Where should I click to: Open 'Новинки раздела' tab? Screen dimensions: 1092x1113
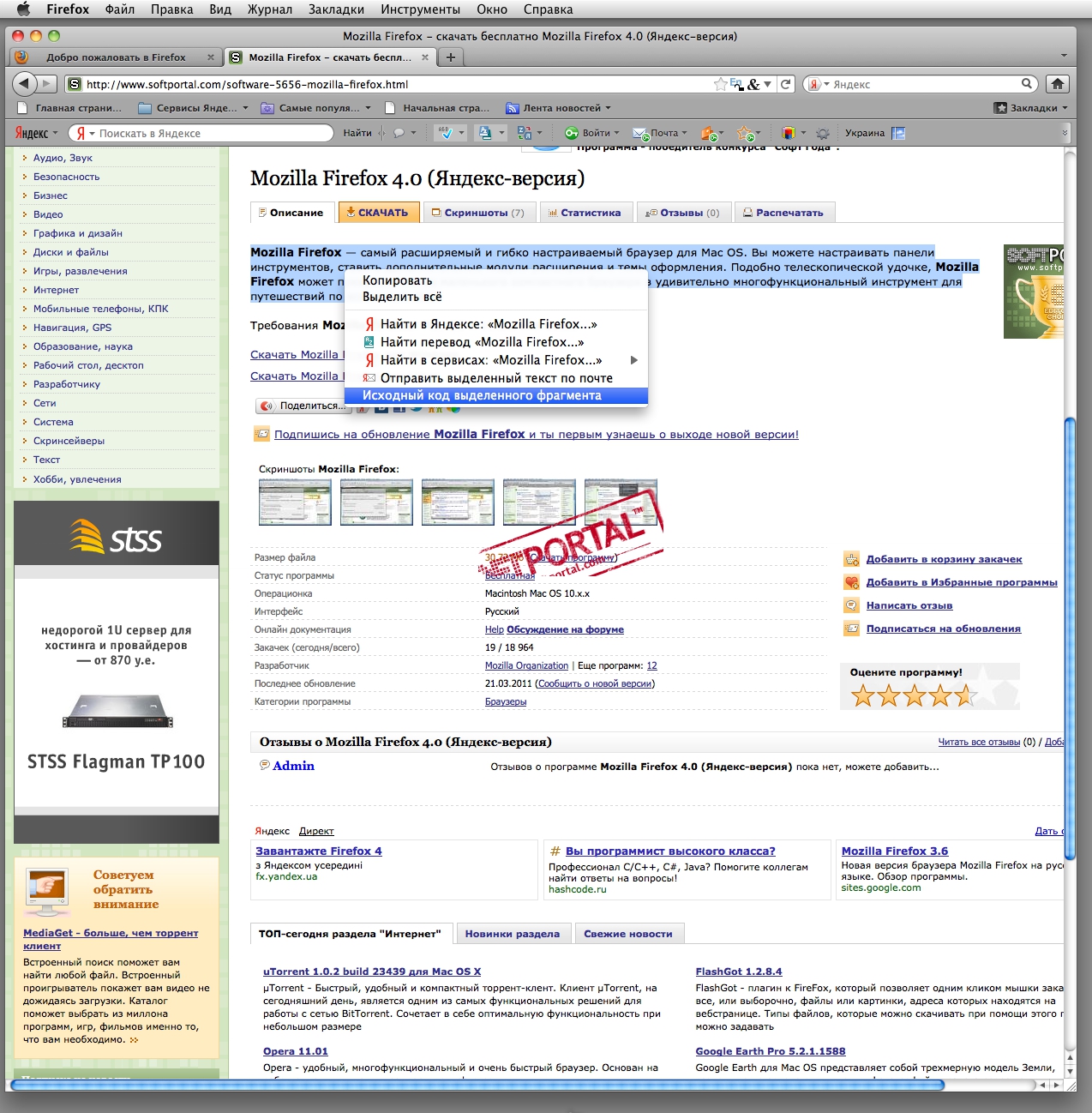point(513,934)
